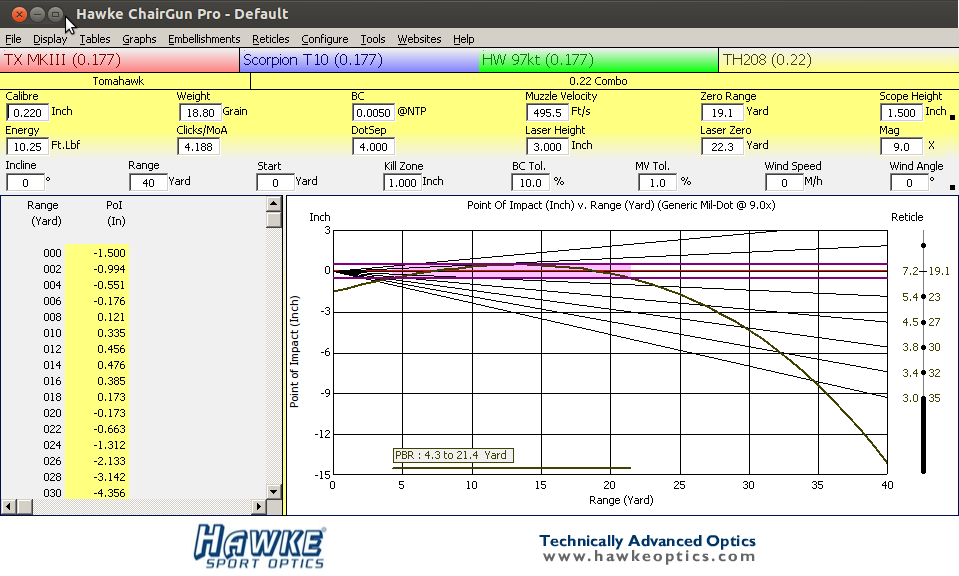This screenshot has width=959, height=576.
Task: Click the table's vertical scrollbar thumb
Action: coord(273,220)
